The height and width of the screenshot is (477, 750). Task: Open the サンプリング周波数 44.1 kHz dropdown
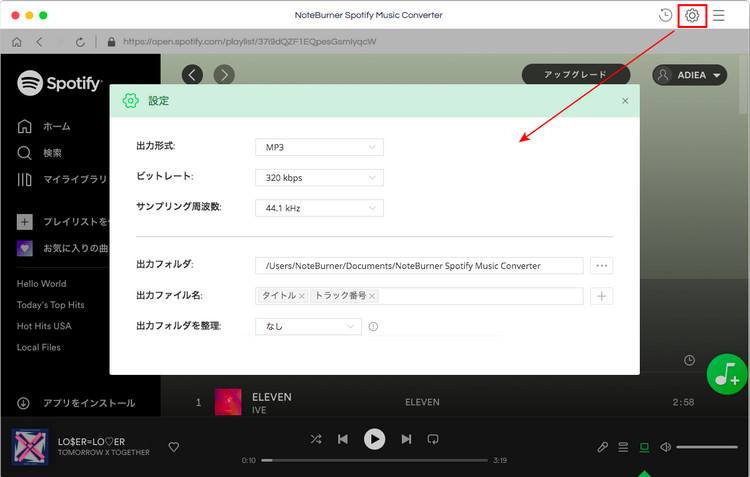pos(319,208)
